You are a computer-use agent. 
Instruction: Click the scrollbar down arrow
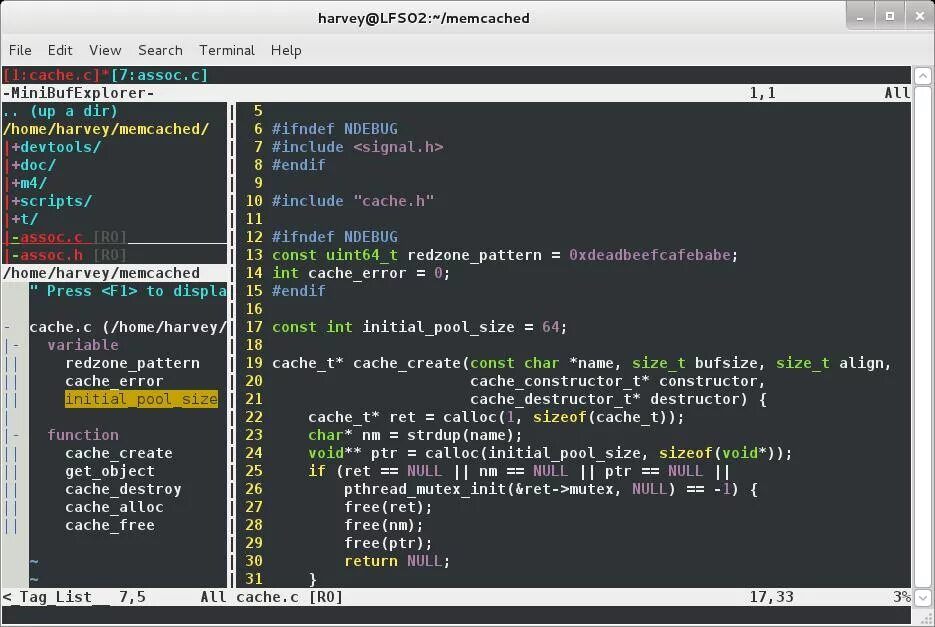click(922, 597)
